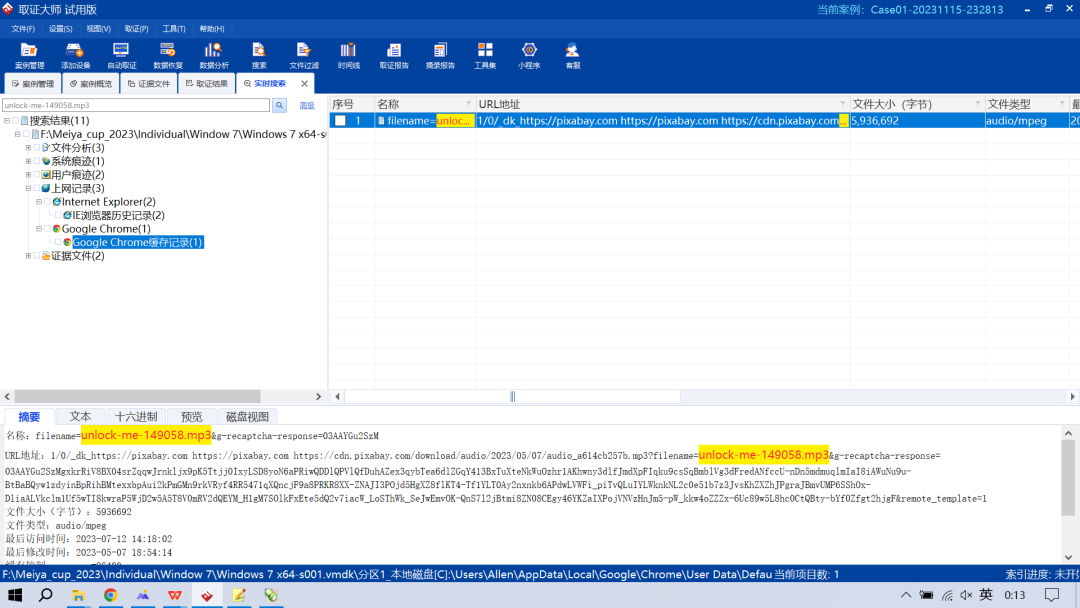This screenshot has width=1080, height=608.
Task: Check the IE浏览器历史记录(2) checkbox
Action: pos(59,216)
